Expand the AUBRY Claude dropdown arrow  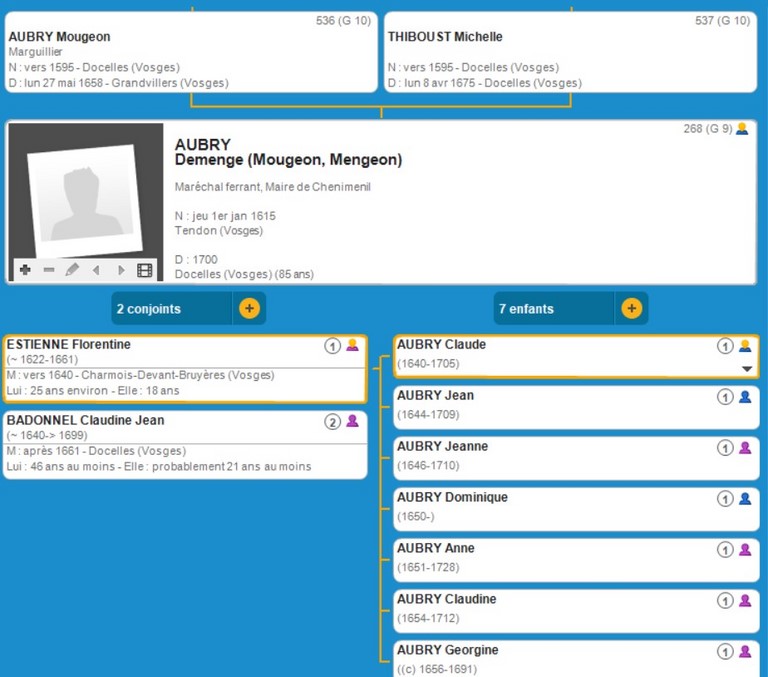[746, 368]
